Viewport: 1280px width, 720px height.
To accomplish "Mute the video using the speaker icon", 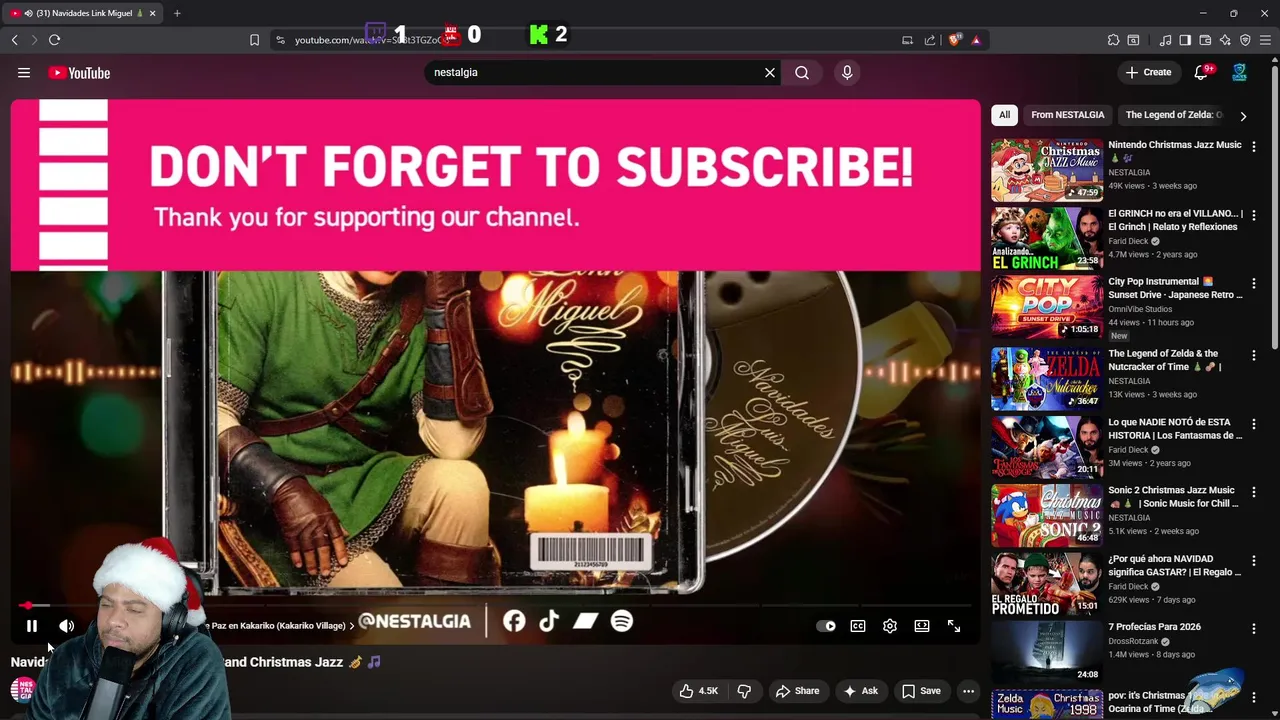I will [66, 626].
